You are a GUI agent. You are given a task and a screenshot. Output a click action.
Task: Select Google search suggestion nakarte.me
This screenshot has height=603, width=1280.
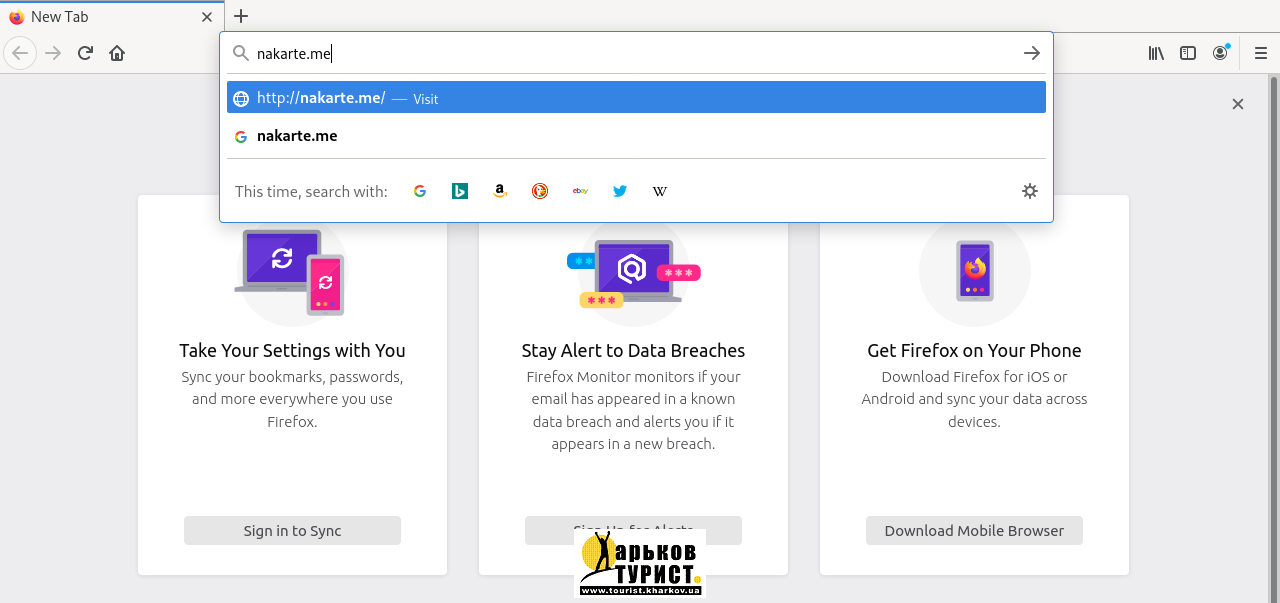636,136
